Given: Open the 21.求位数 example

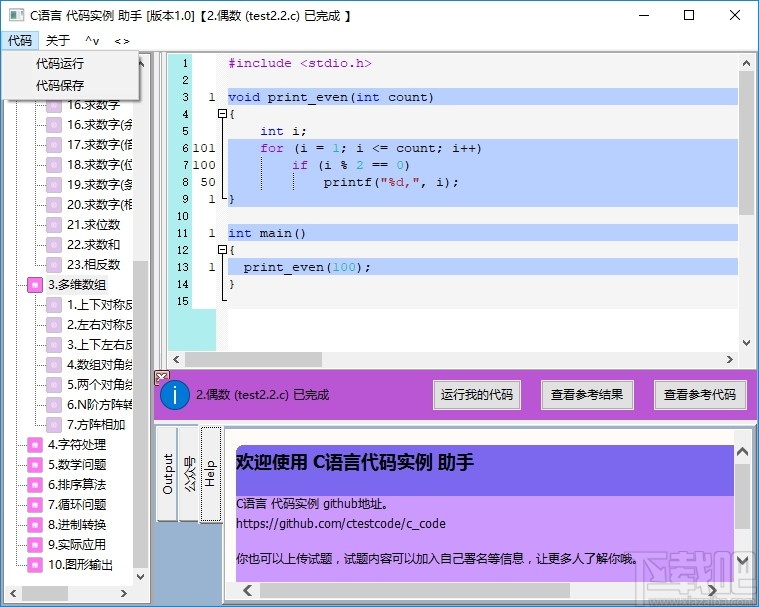Looking at the screenshot, I should click(x=93, y=225).
